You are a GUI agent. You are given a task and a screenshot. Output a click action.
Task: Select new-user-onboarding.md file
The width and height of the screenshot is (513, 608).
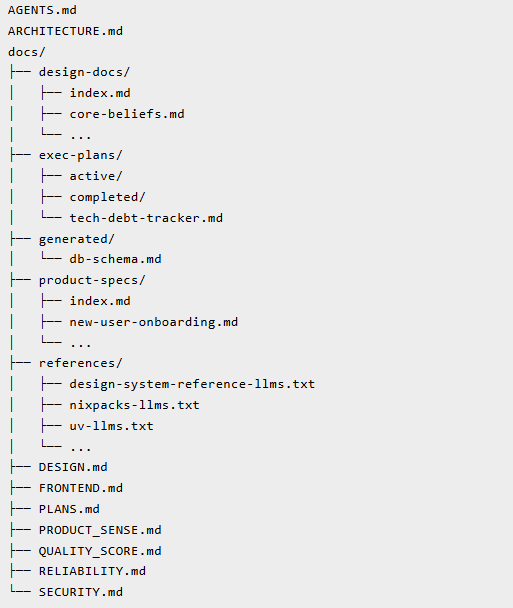[154, 322]
